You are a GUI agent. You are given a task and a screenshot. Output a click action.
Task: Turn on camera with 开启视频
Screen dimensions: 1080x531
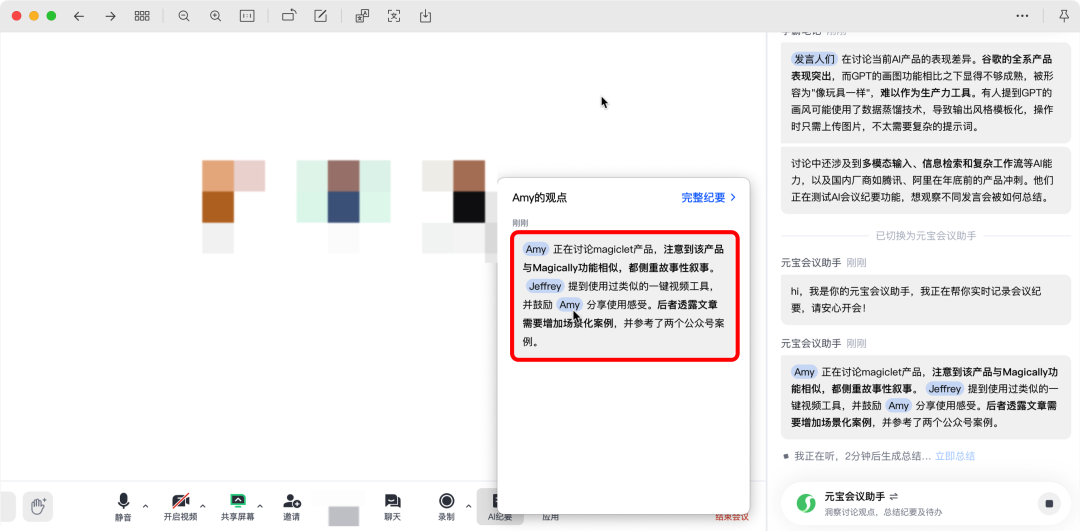click(180, 507)
